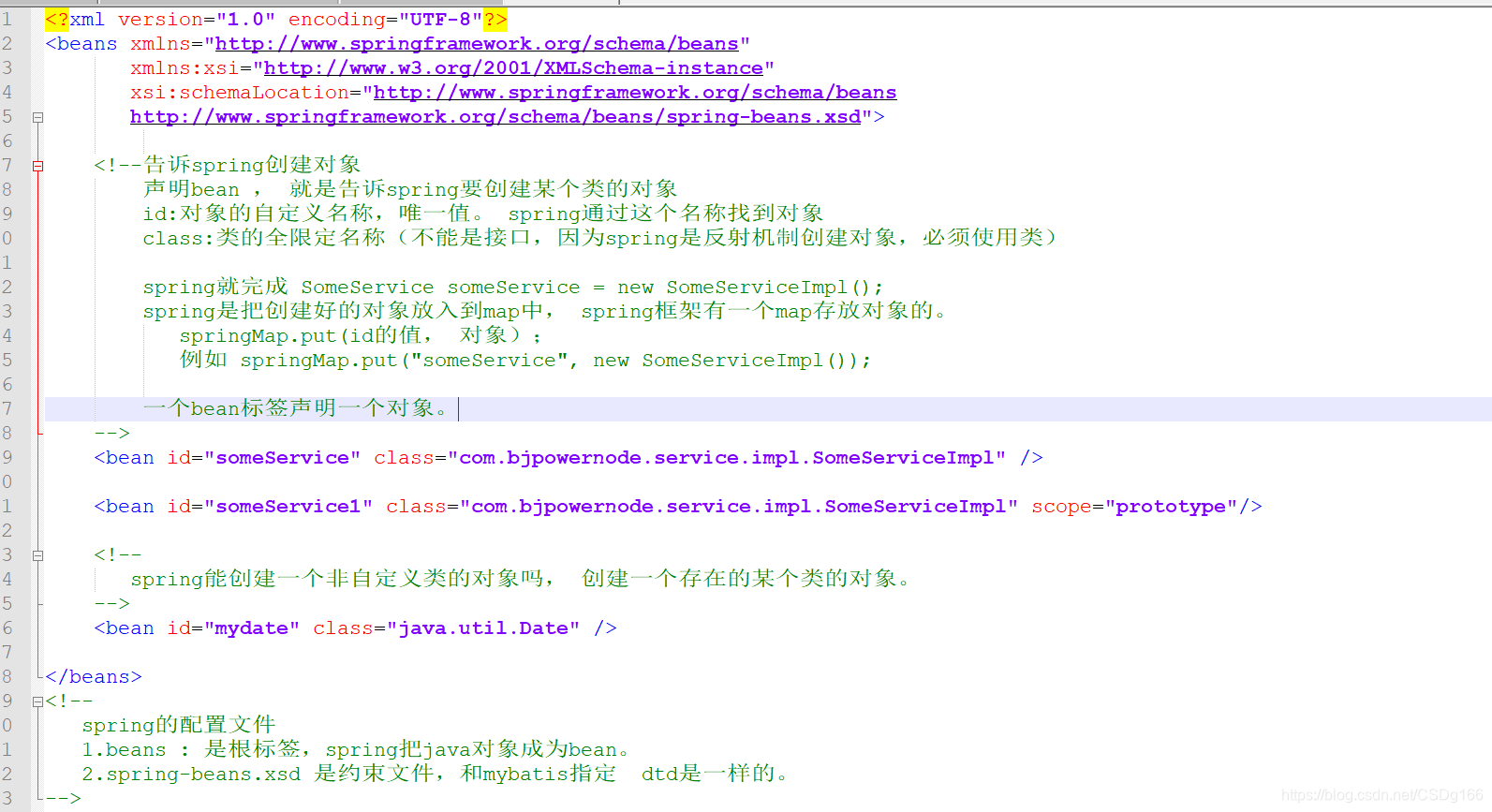Collapse the red comment fold marker beside 告诉spring创建对象
1492x812 pixels.
click(38, 166)
